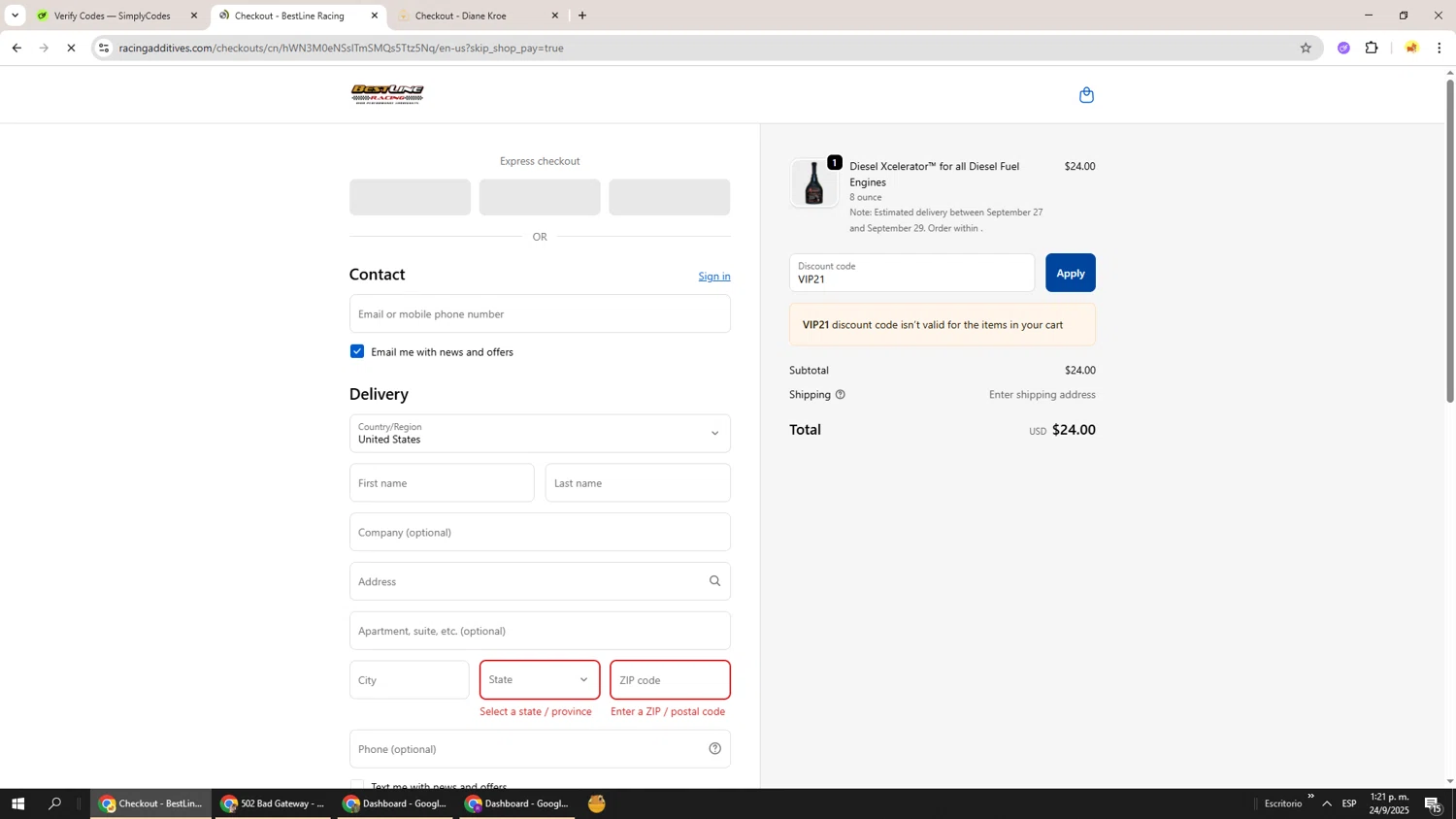
Task: Focus the Email or mobile phone field
Action: point(540,313)
